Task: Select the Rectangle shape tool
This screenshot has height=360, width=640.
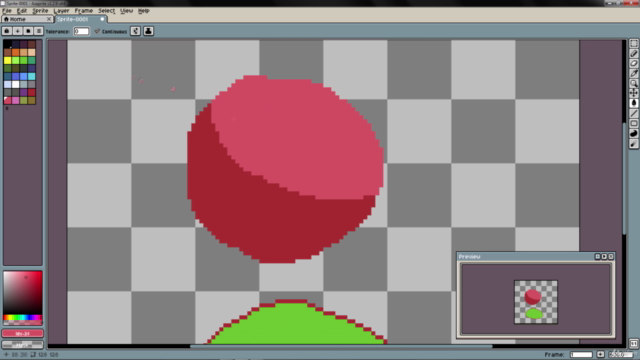Action: (x=633, y=123)
